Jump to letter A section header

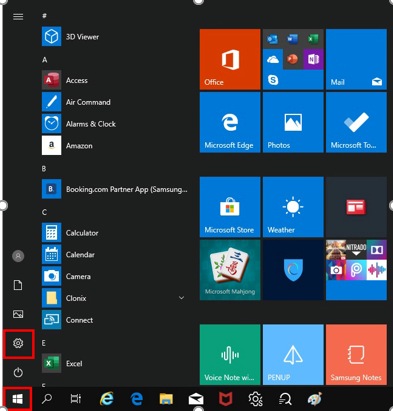point(44,60)
